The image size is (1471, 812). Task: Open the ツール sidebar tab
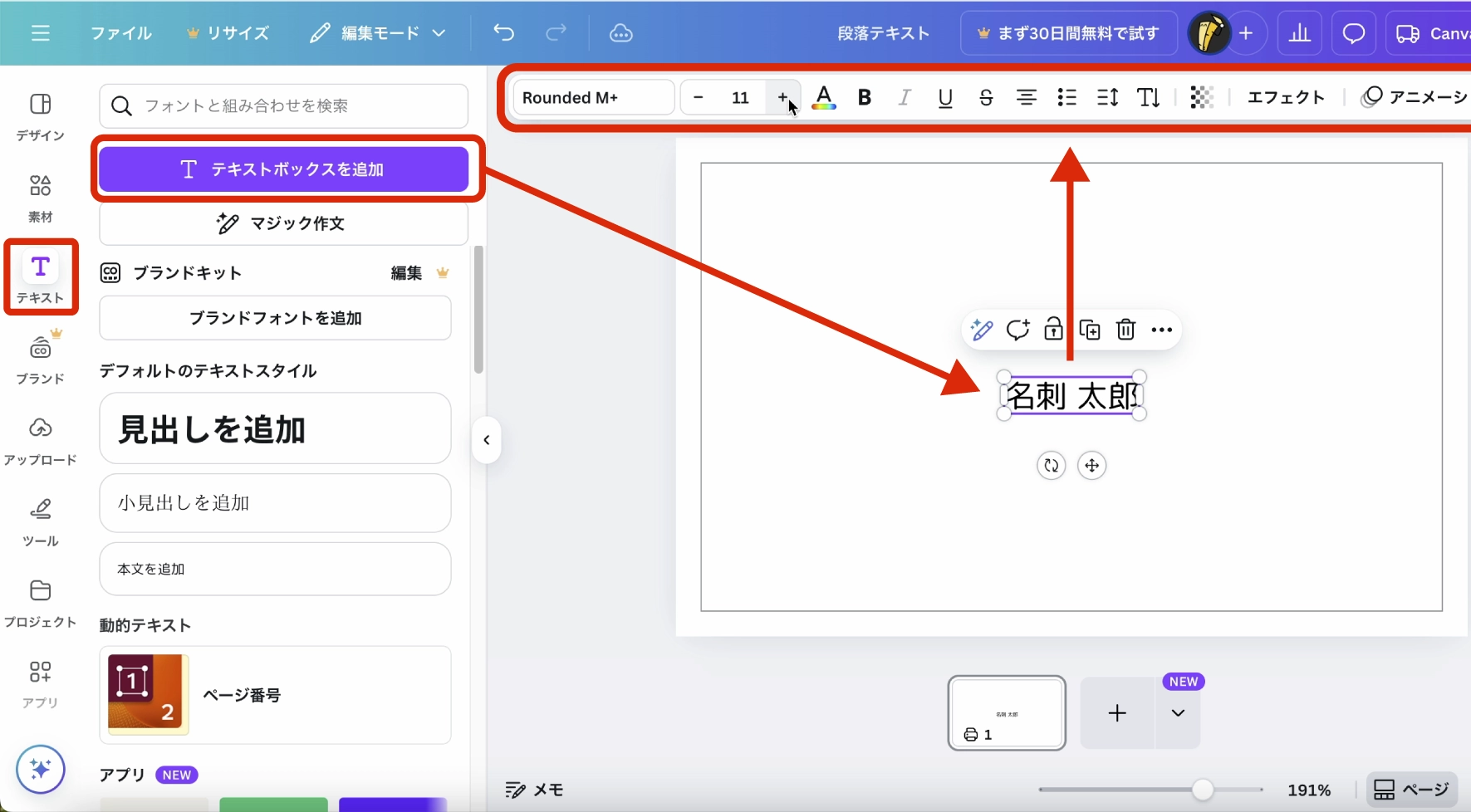[x=40, y=522]
